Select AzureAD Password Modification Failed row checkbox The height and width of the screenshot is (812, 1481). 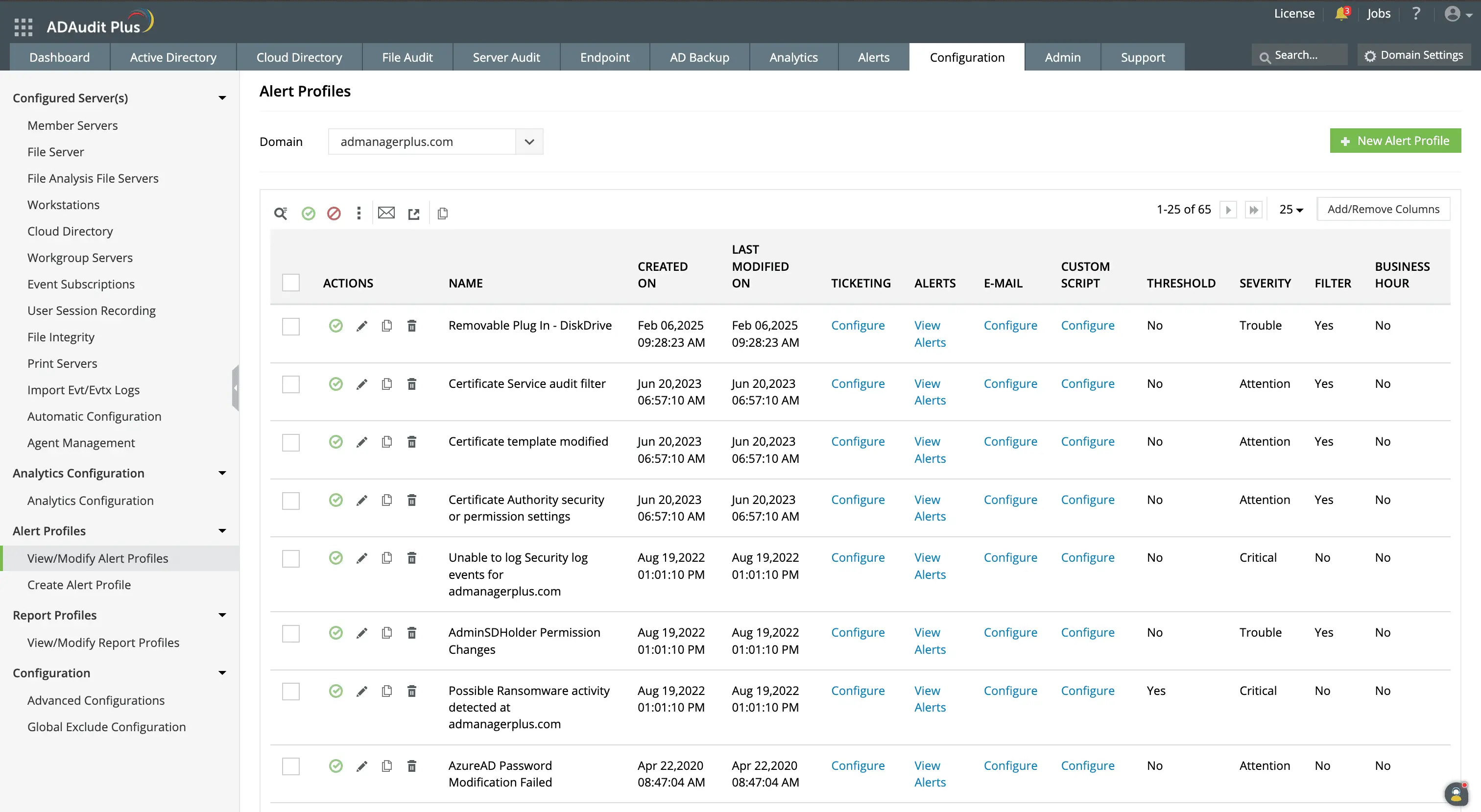(291, 766)
